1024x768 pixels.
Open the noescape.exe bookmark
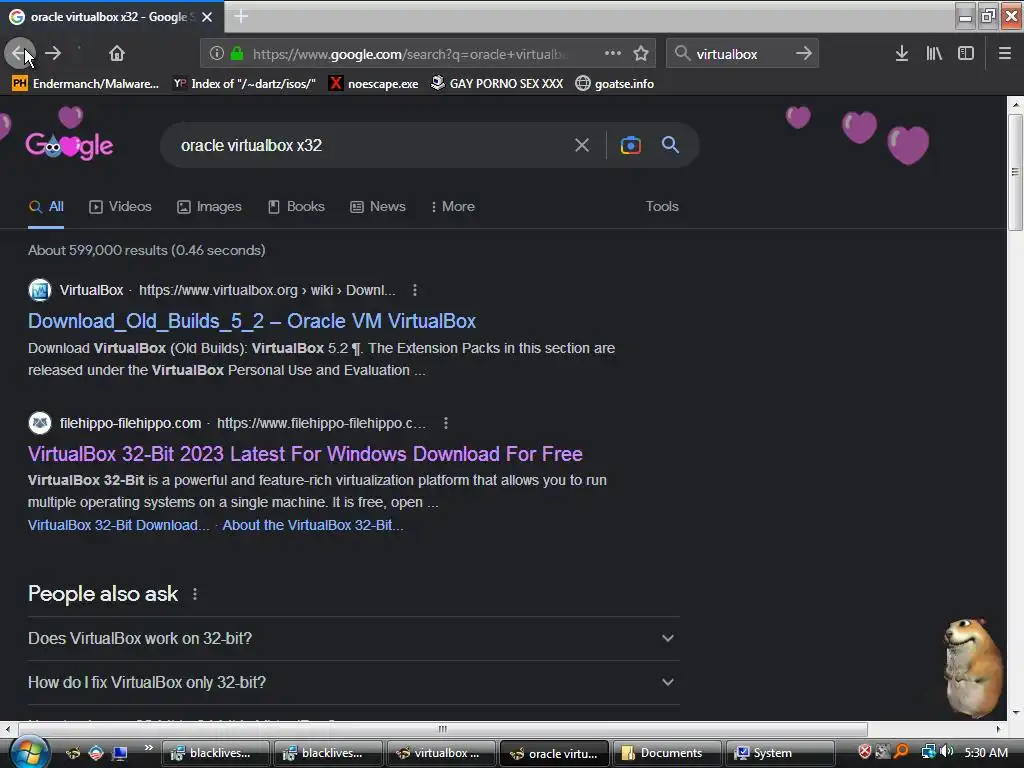tap(374, 84)
